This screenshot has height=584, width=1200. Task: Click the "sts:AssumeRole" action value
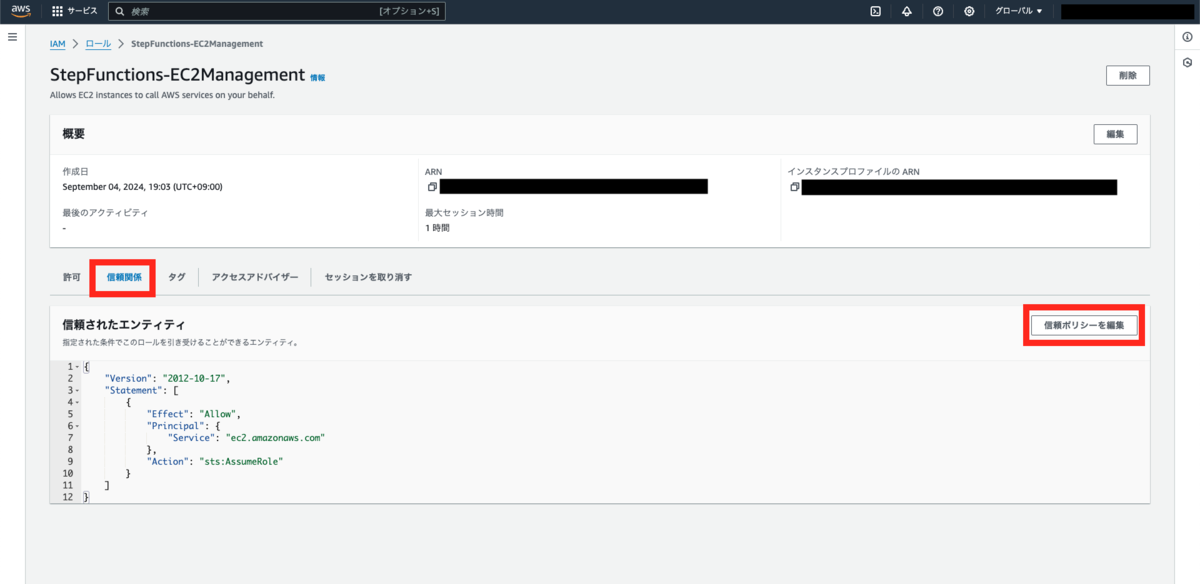242,461
